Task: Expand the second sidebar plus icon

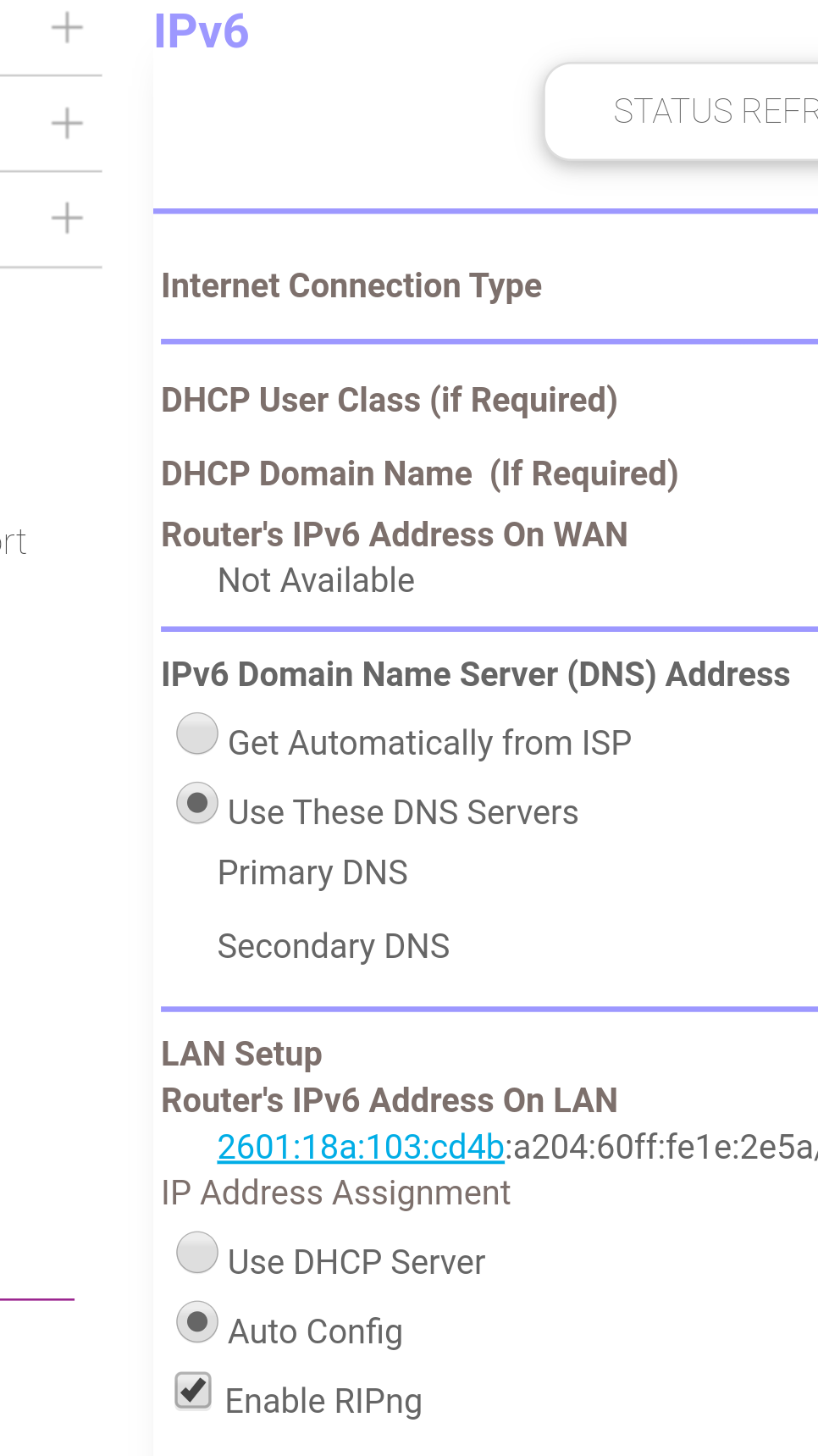Action: (67, 124)
